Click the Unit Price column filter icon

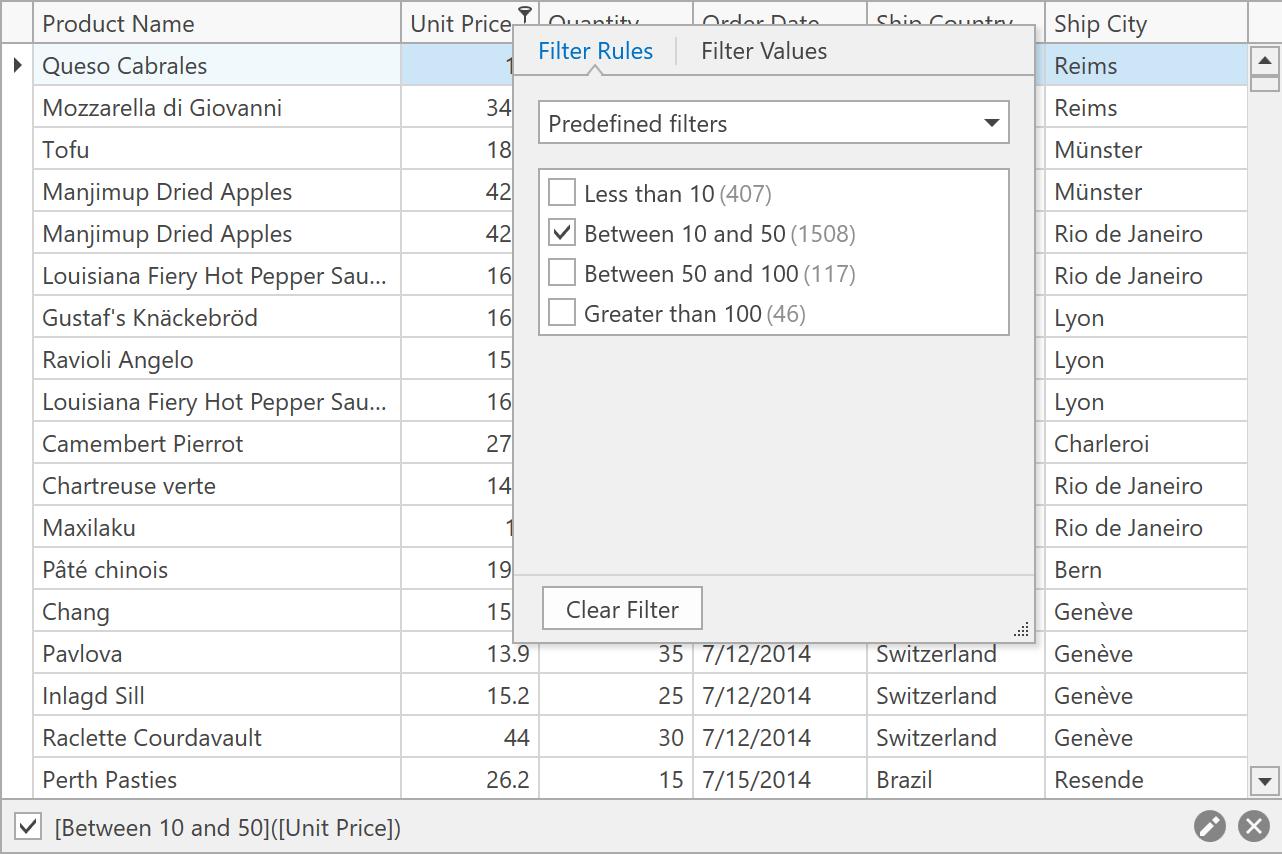click(525, 13)
